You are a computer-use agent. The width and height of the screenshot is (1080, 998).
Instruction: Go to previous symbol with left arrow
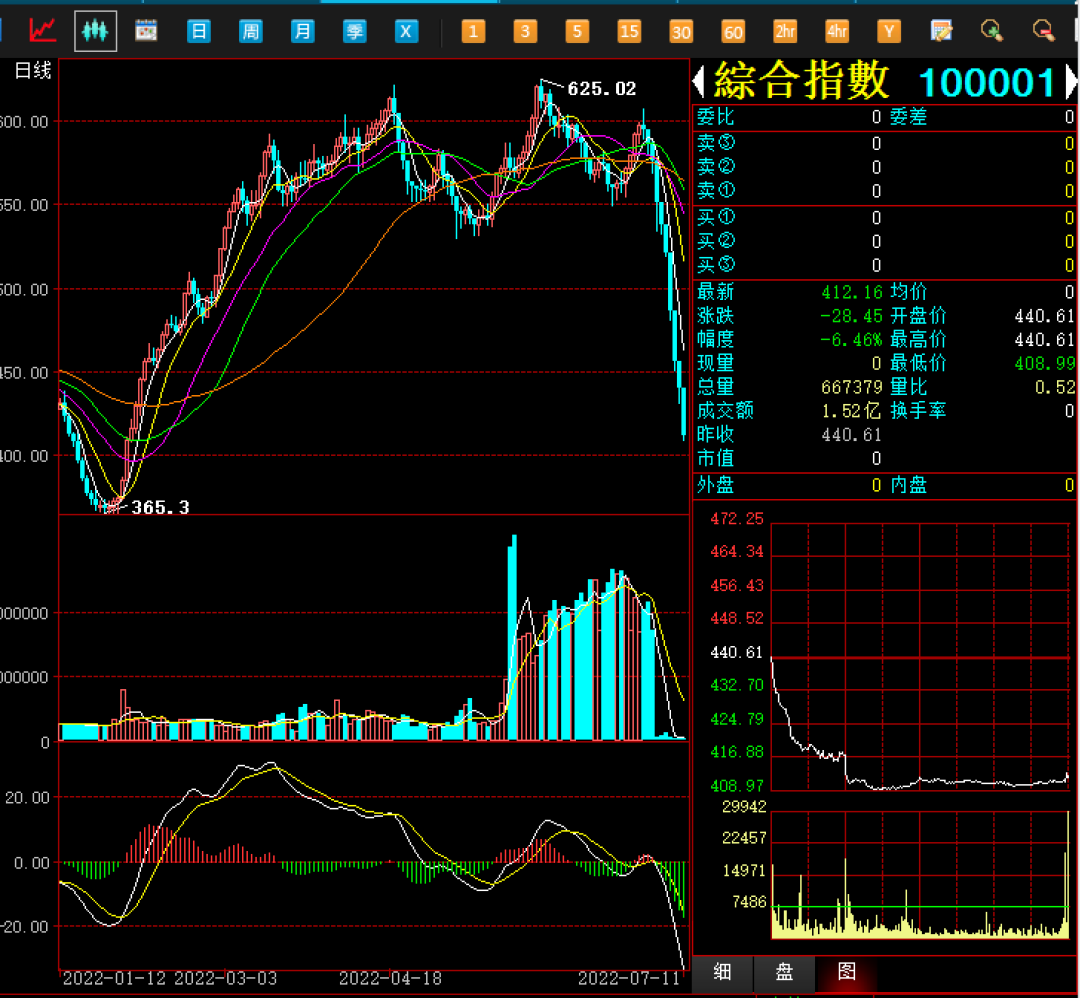coord(698,81)
